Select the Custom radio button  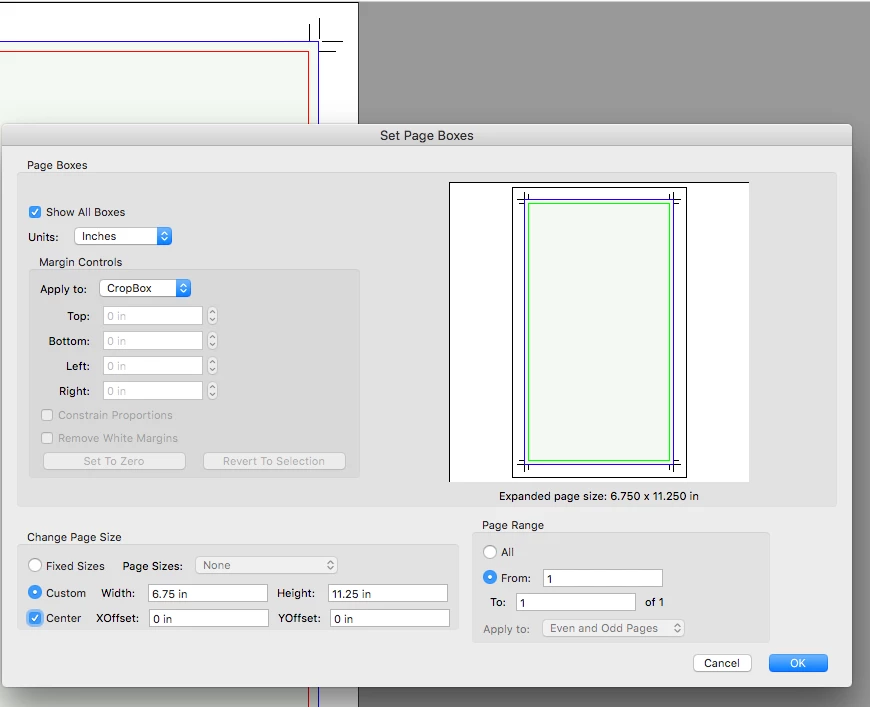coord(35,592)
